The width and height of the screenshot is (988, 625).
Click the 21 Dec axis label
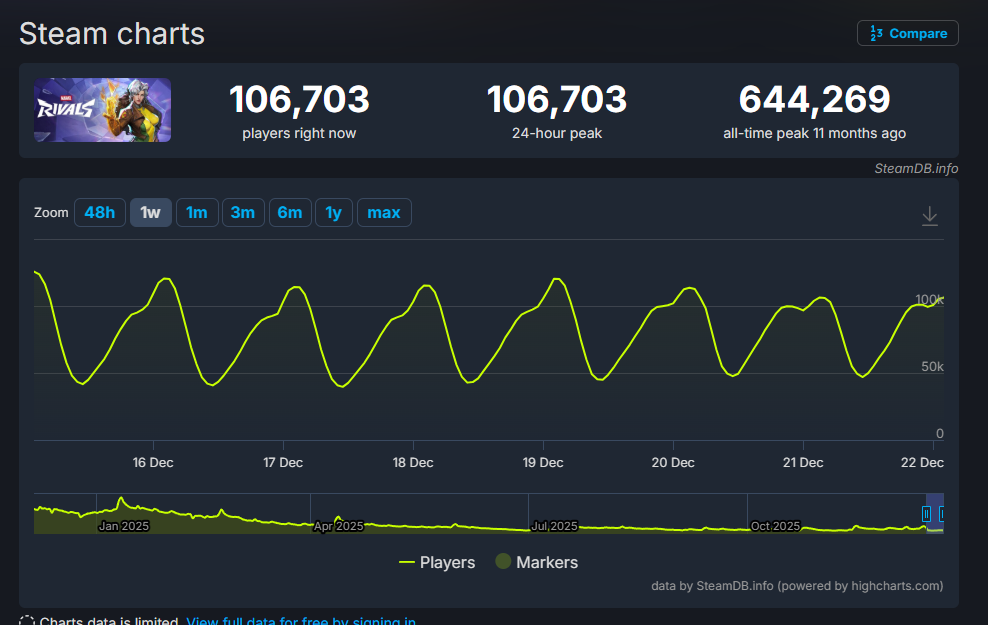coord(803,462)
